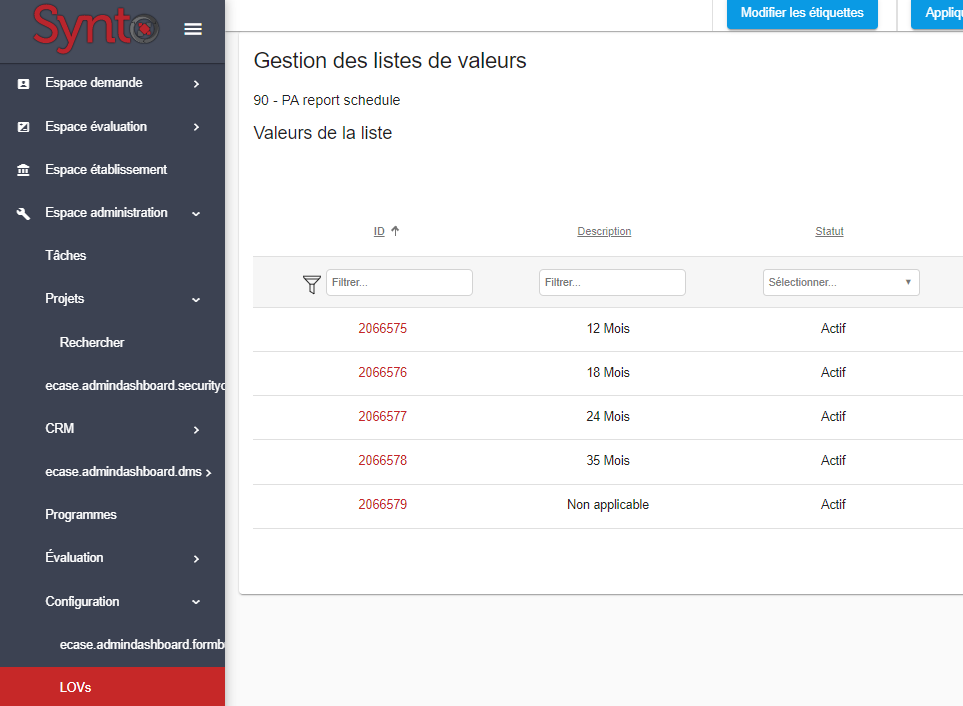963x706 pixels.
Task: Click Modifier les étiquettes button
Action: tap(802, 13)
